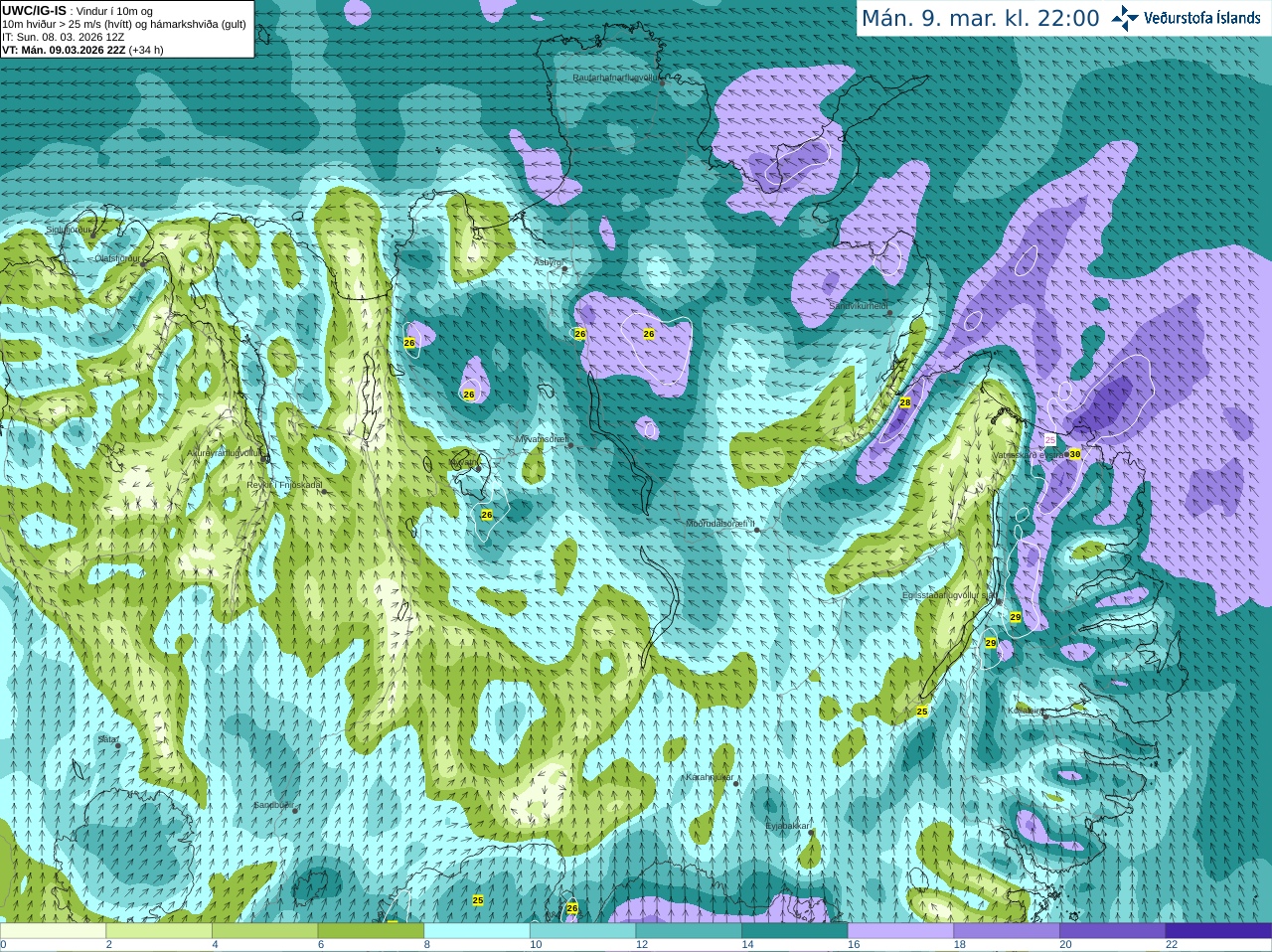Image resolution: width=1272 pixels, height=952 pixels.
Task: Click the yellow 28 gust marker
Action: click(x=904, y=402)
